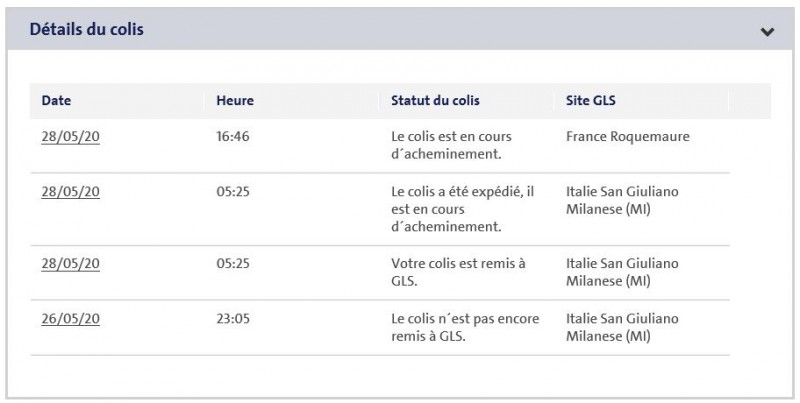Click the Date column header
This screenshot has height=403, width=800.
[x=56, y=100]
